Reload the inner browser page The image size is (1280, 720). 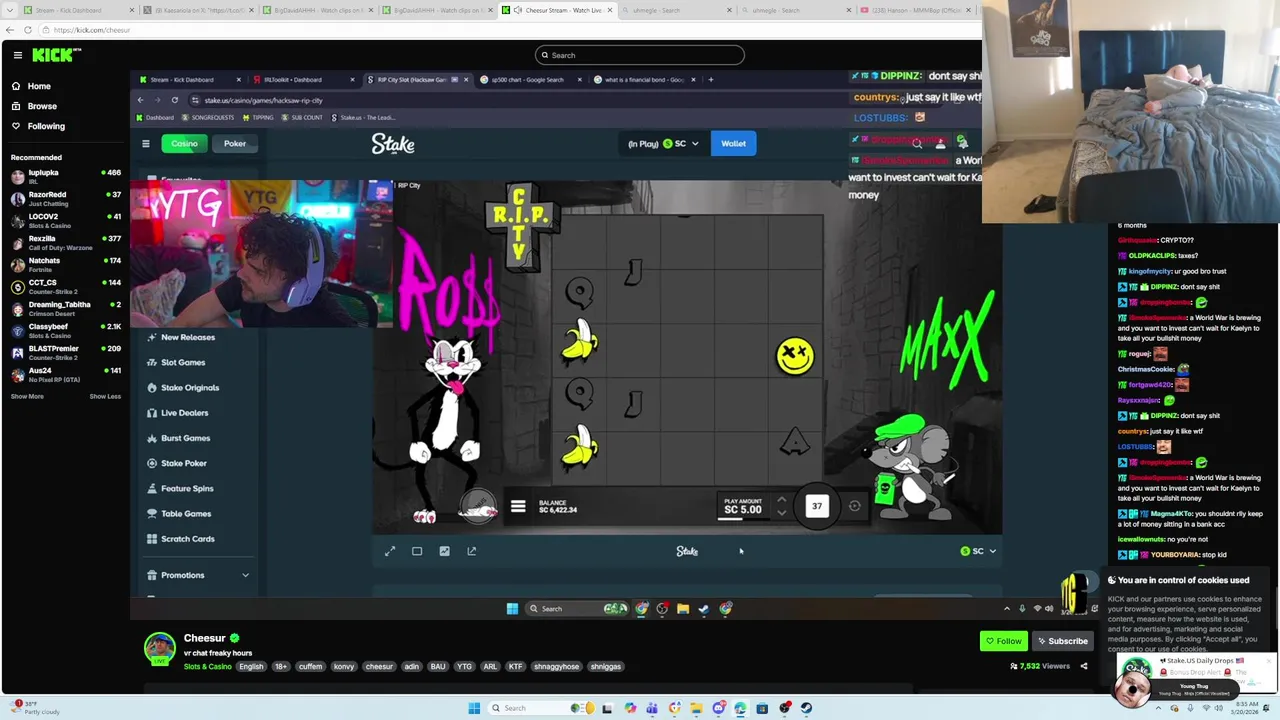coord(174,100)
